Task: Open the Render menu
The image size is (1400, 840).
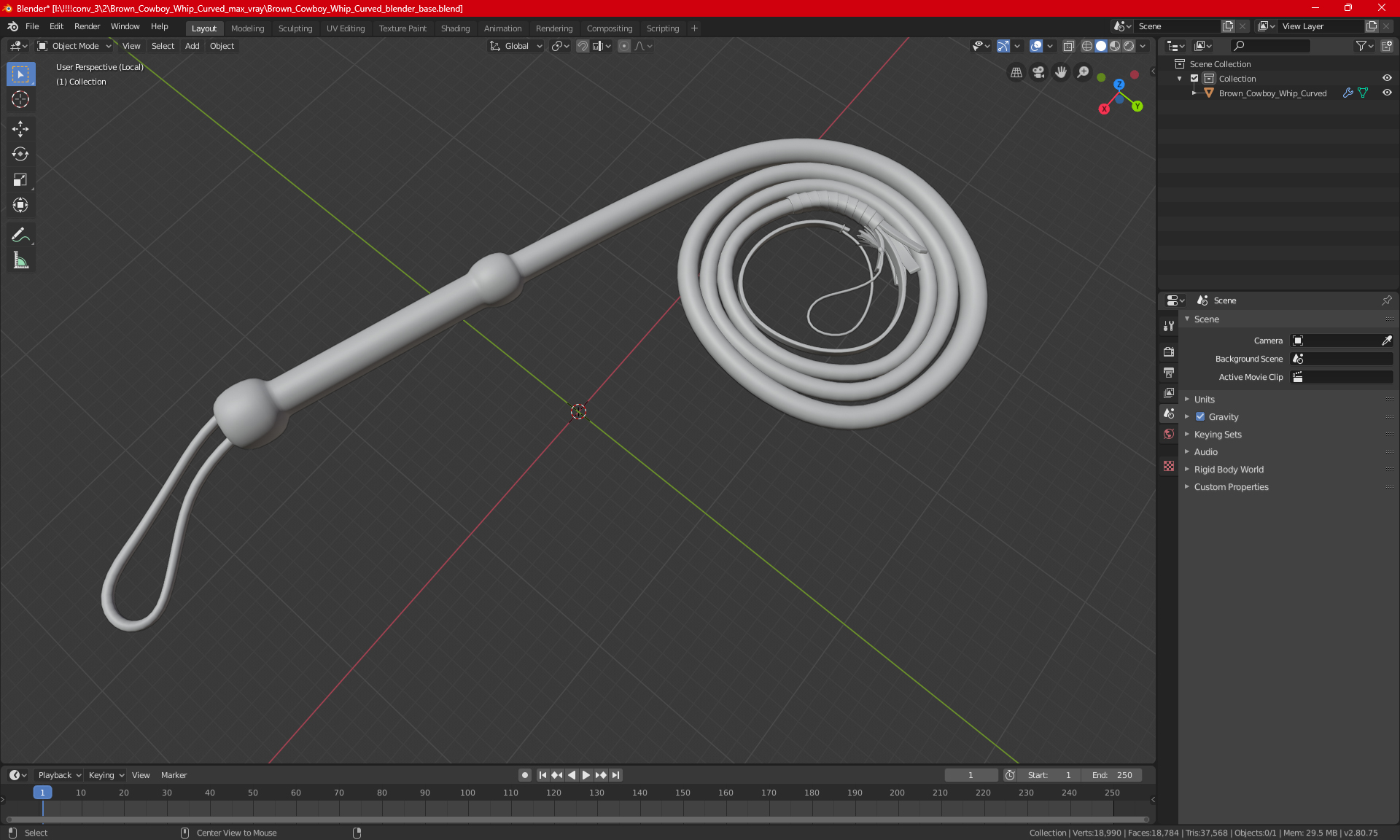Action: coord(87,26)
